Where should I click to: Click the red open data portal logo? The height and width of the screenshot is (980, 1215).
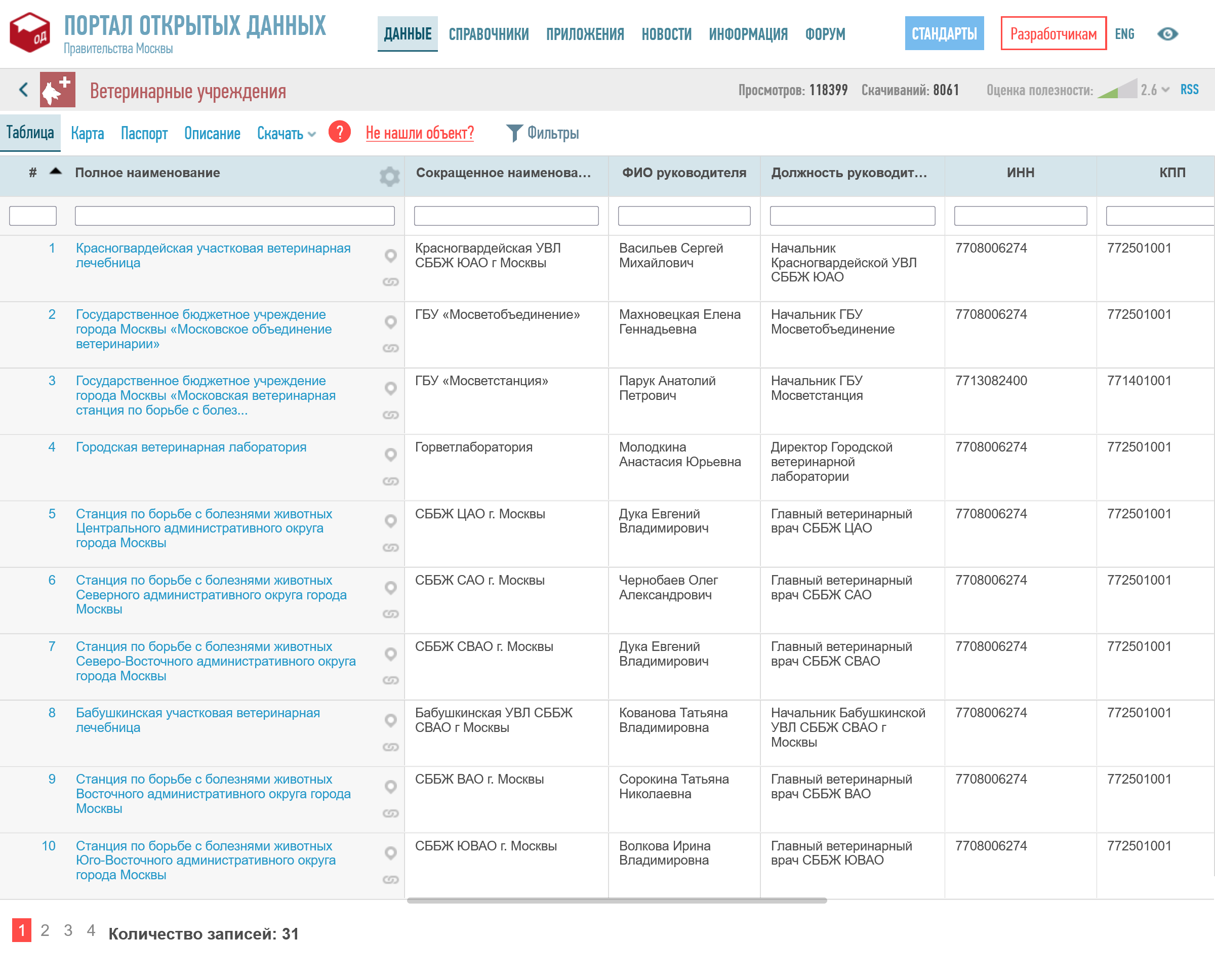[30, 33]
